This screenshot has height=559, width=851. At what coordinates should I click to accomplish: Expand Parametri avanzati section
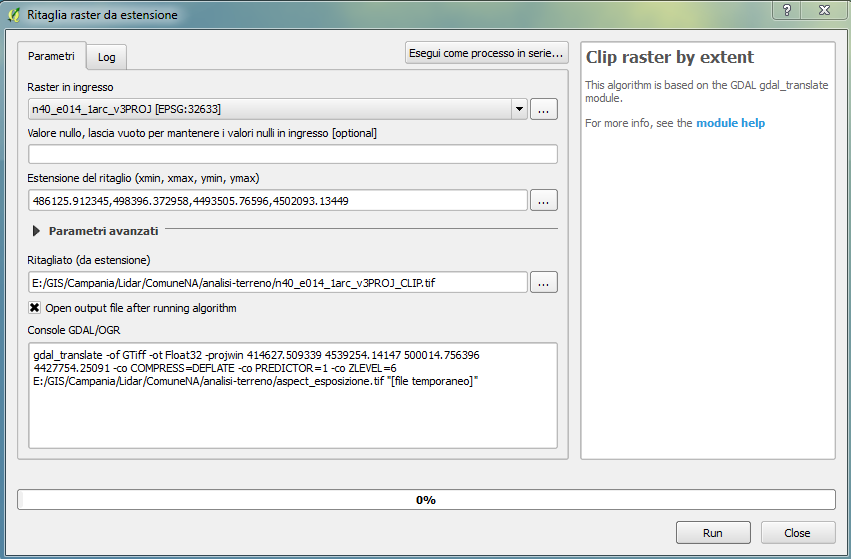tap(36, 231)
